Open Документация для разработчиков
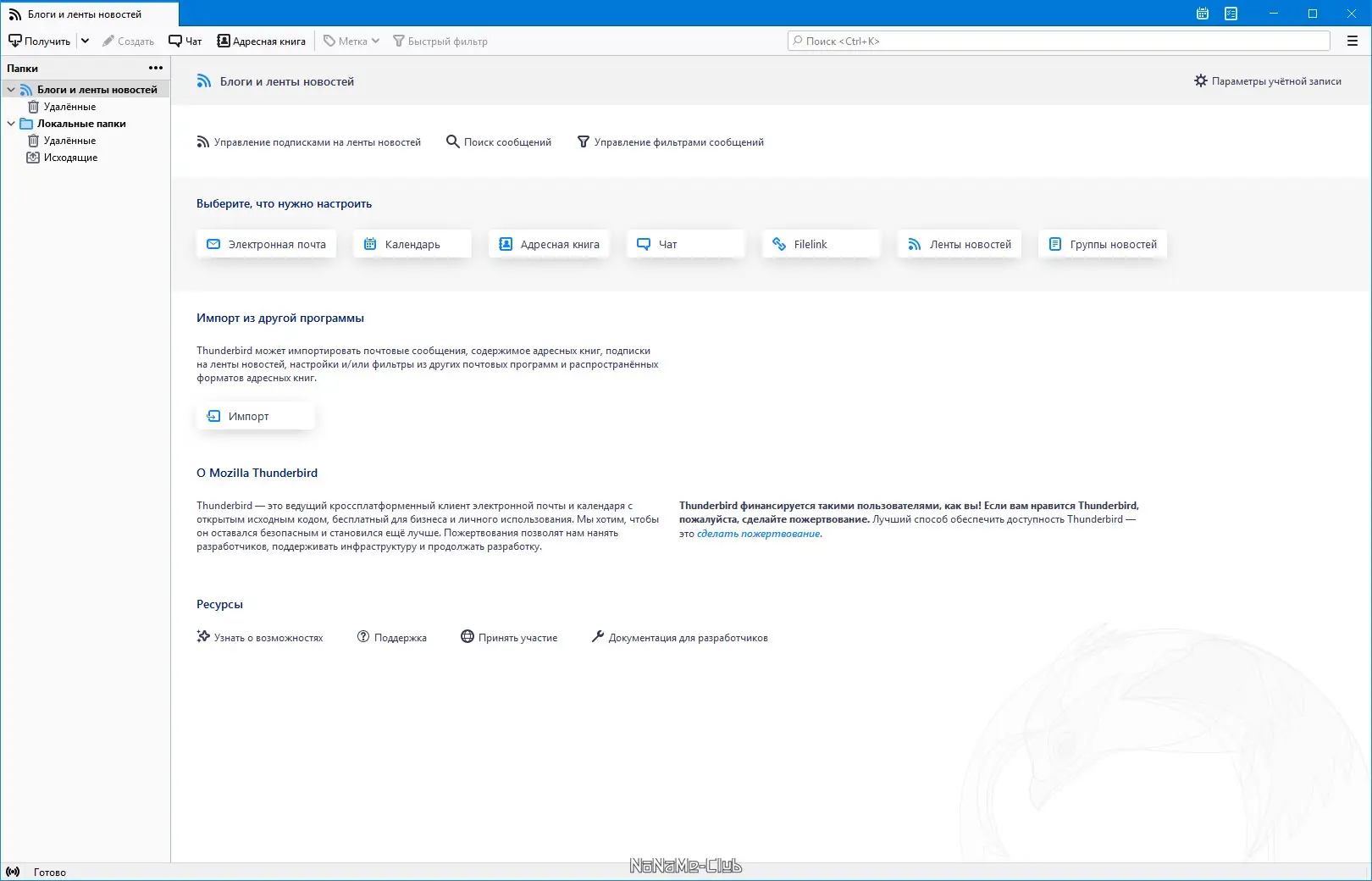1372x881 pixels. pyautogui.click(x=680, y=638)
